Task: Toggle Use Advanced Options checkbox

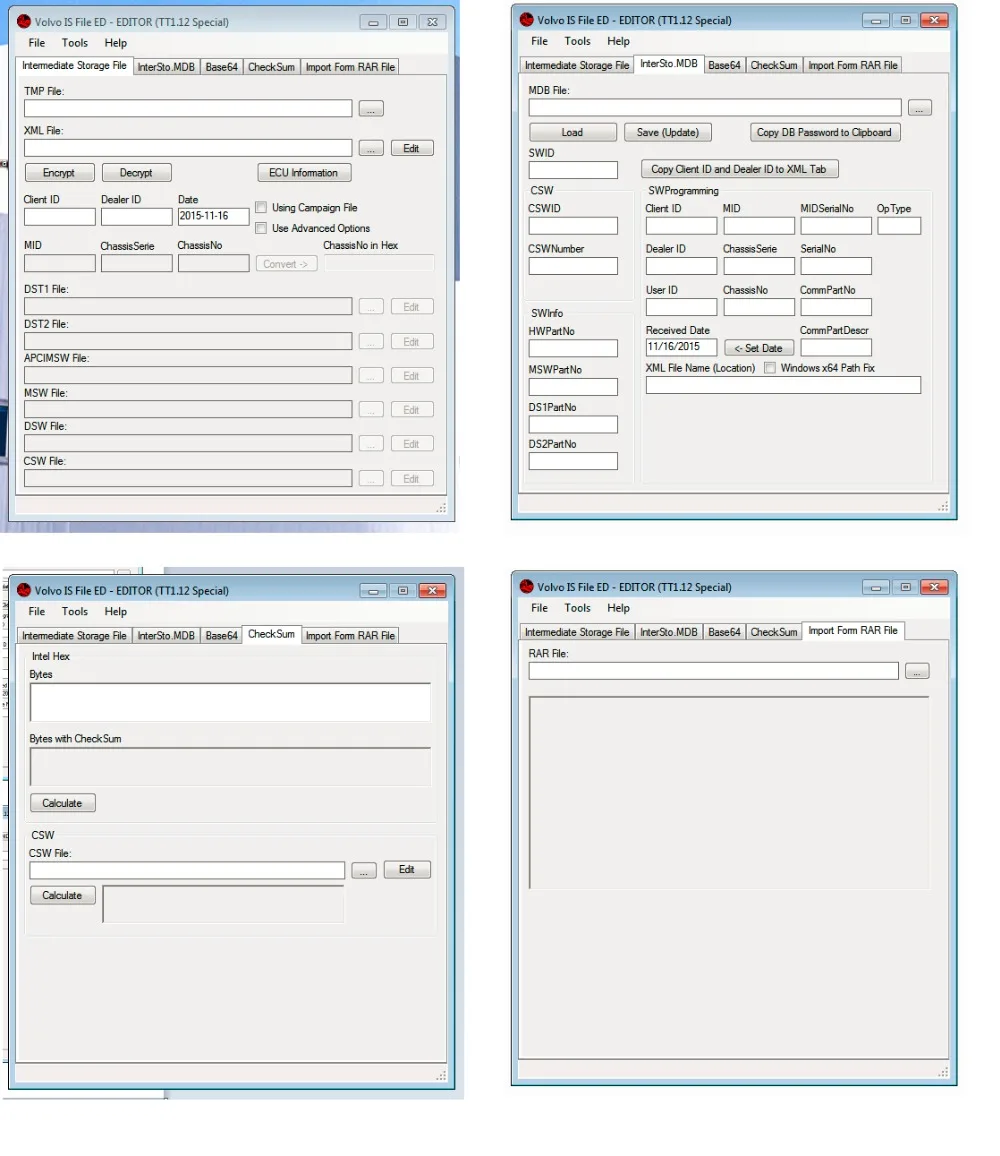Action: click(x=261, y=228)
